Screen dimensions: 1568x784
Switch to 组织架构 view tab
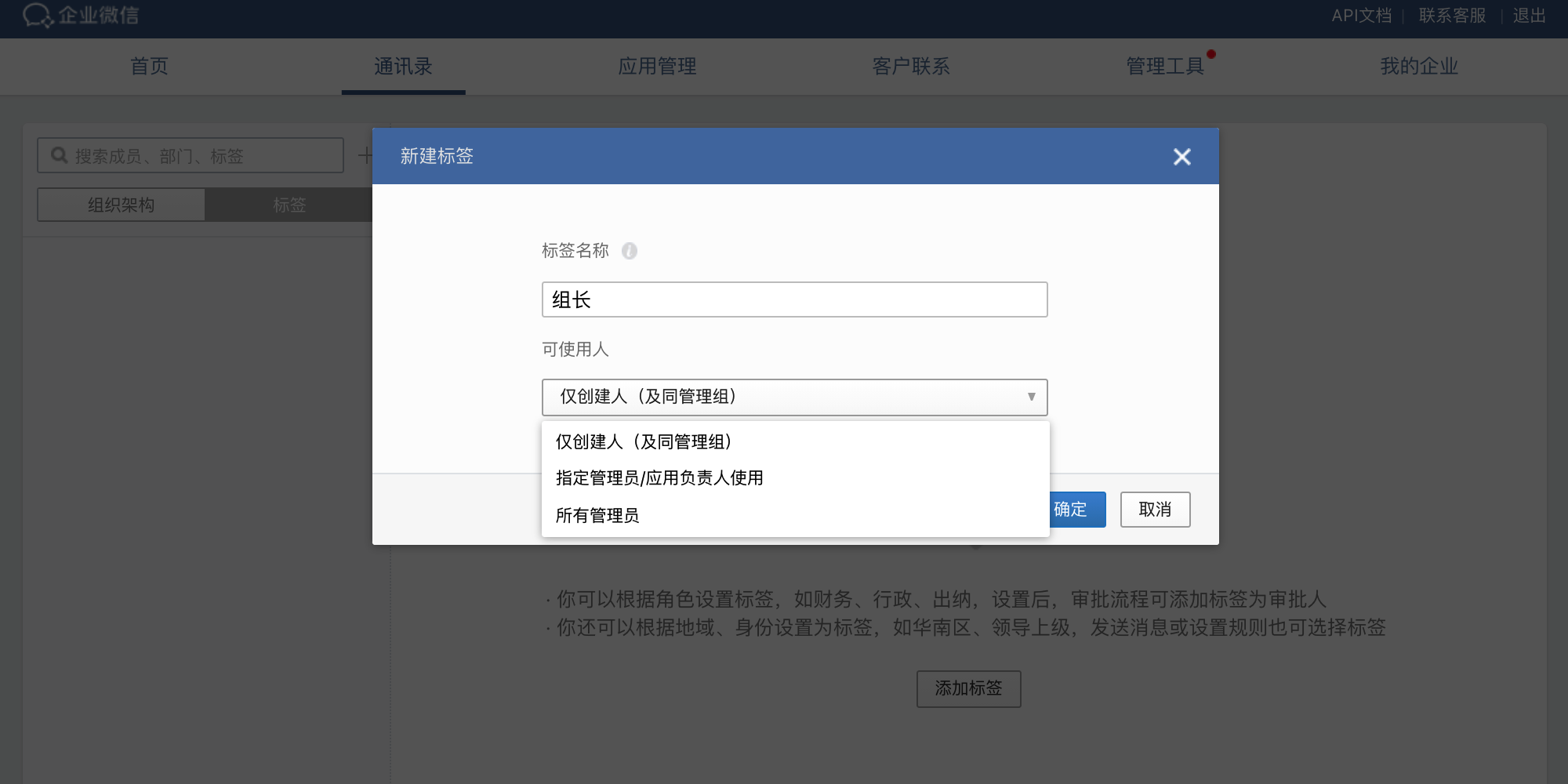(122, 205)
